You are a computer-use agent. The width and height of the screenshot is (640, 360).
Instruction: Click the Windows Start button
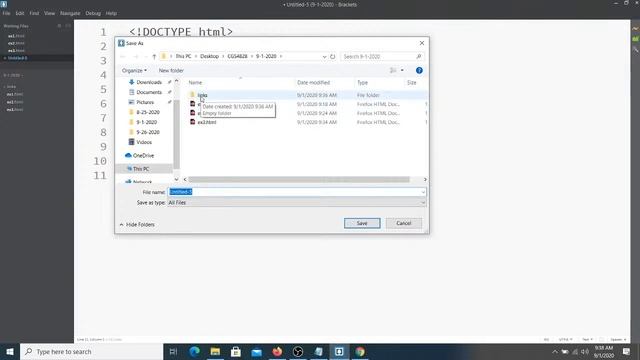pos(10,351)
